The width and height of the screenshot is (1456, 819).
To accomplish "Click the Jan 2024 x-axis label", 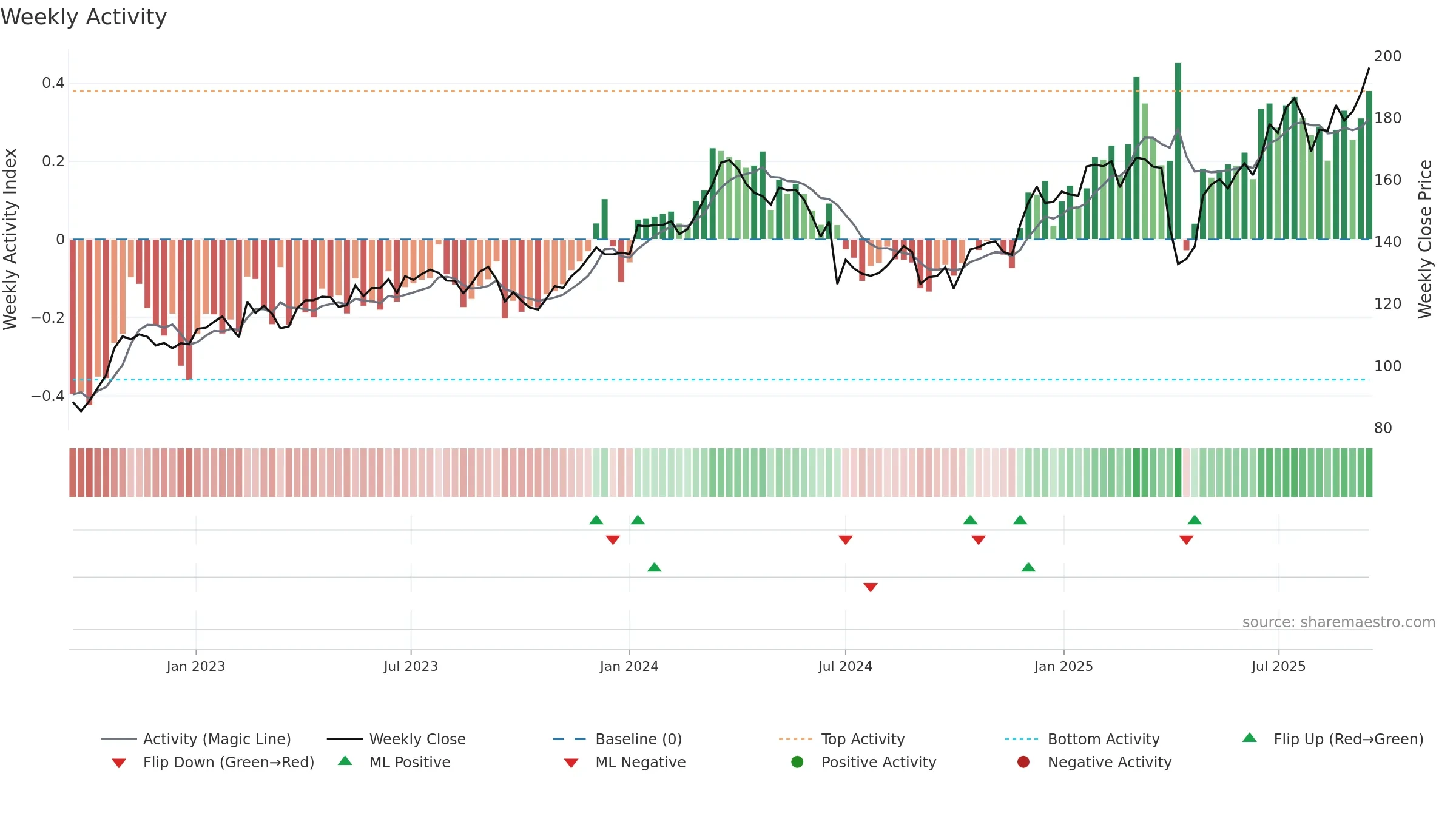I will point(629,667).
